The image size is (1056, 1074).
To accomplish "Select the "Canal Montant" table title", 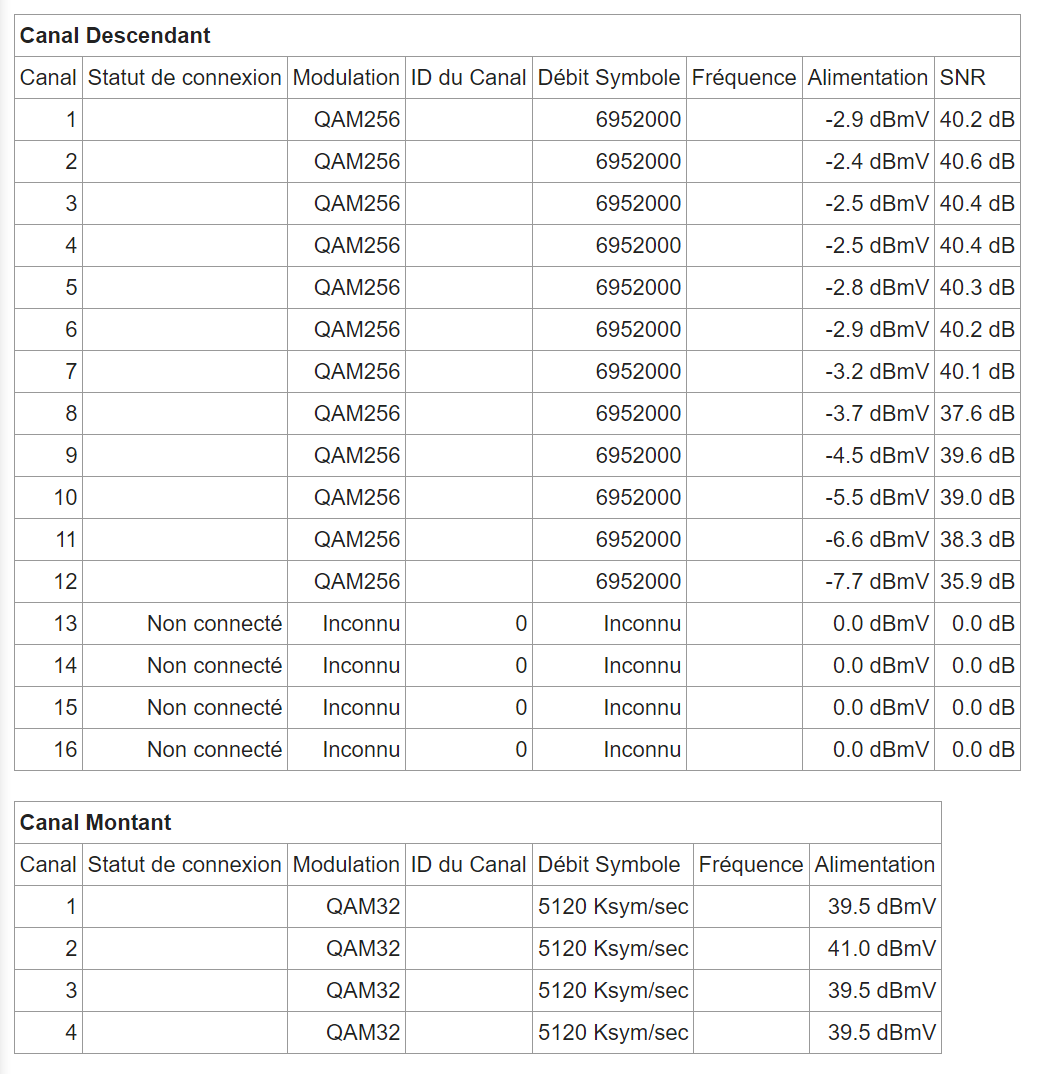I will tap(95, 822).
